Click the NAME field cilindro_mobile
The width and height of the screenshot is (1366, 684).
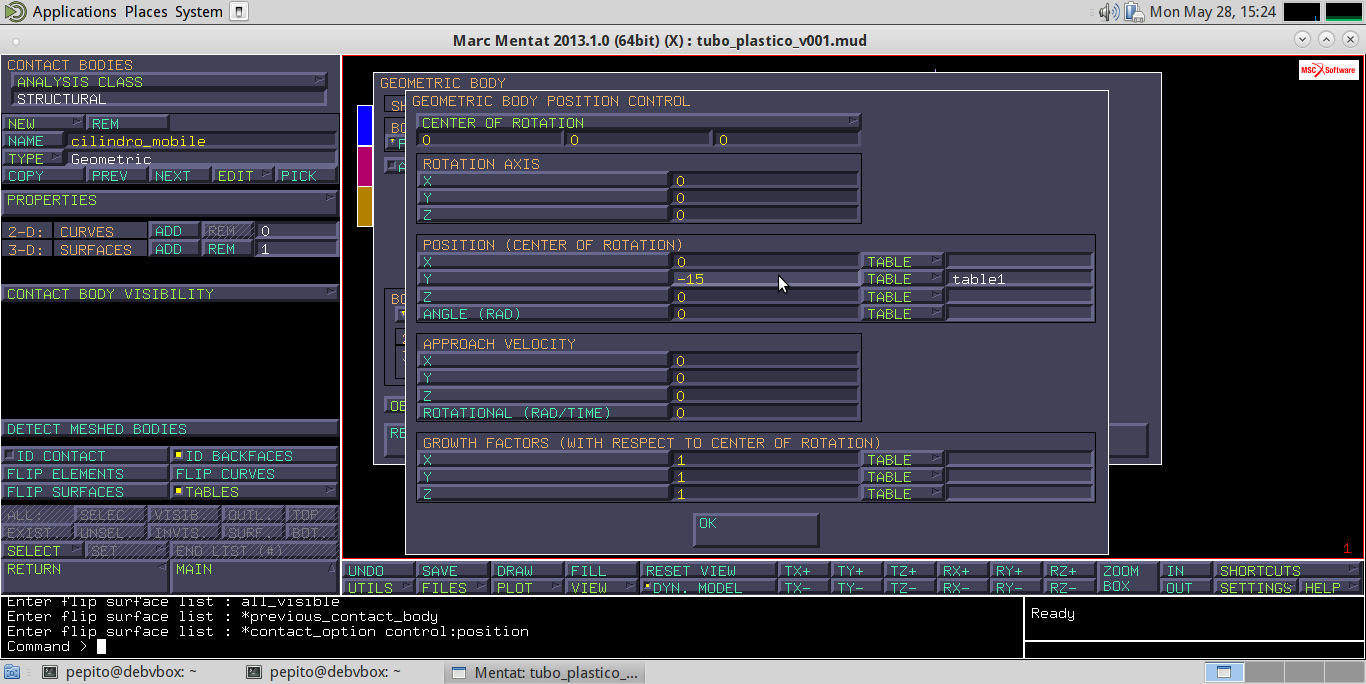click(x=201, y=141)
